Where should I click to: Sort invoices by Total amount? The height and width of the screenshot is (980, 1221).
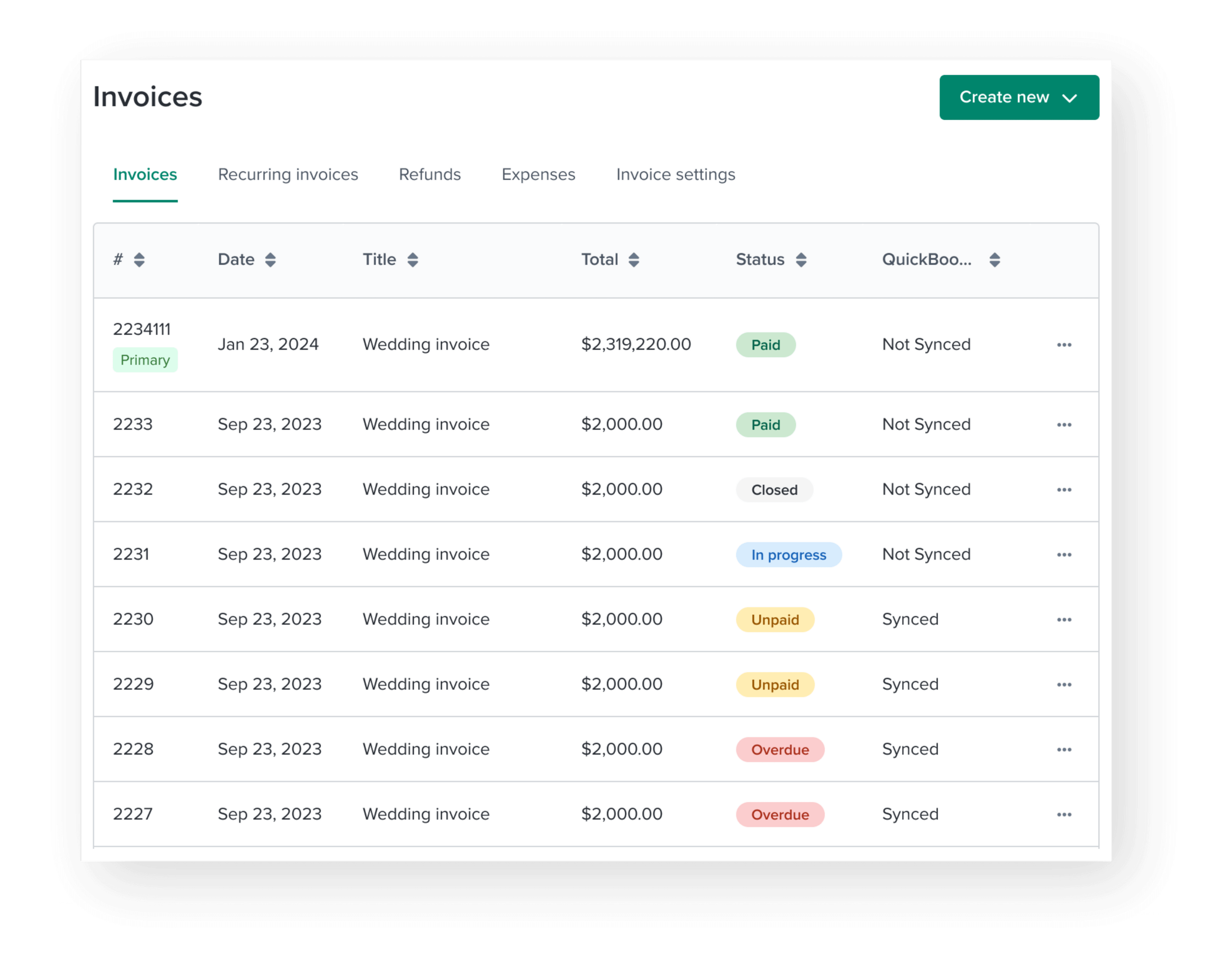pyautogui.click(x=633, y=260)
